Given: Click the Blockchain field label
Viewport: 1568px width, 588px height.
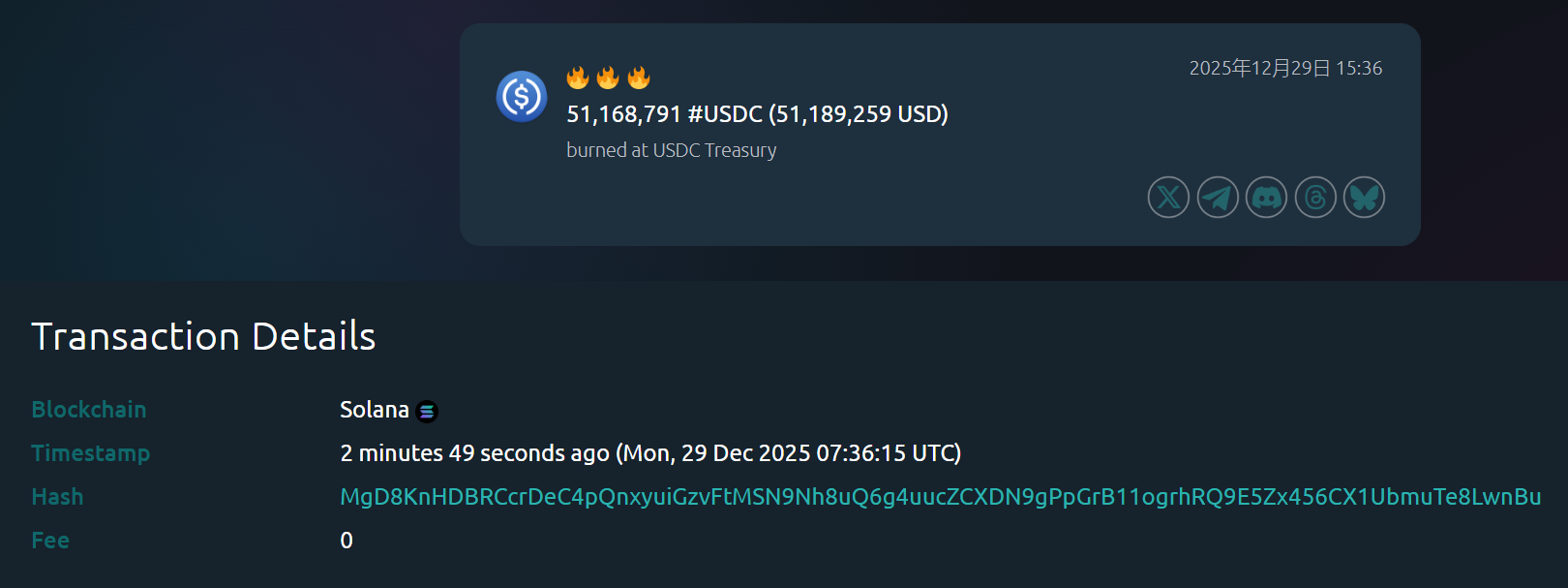Looking at the screenshot, I should coord(89,410).
